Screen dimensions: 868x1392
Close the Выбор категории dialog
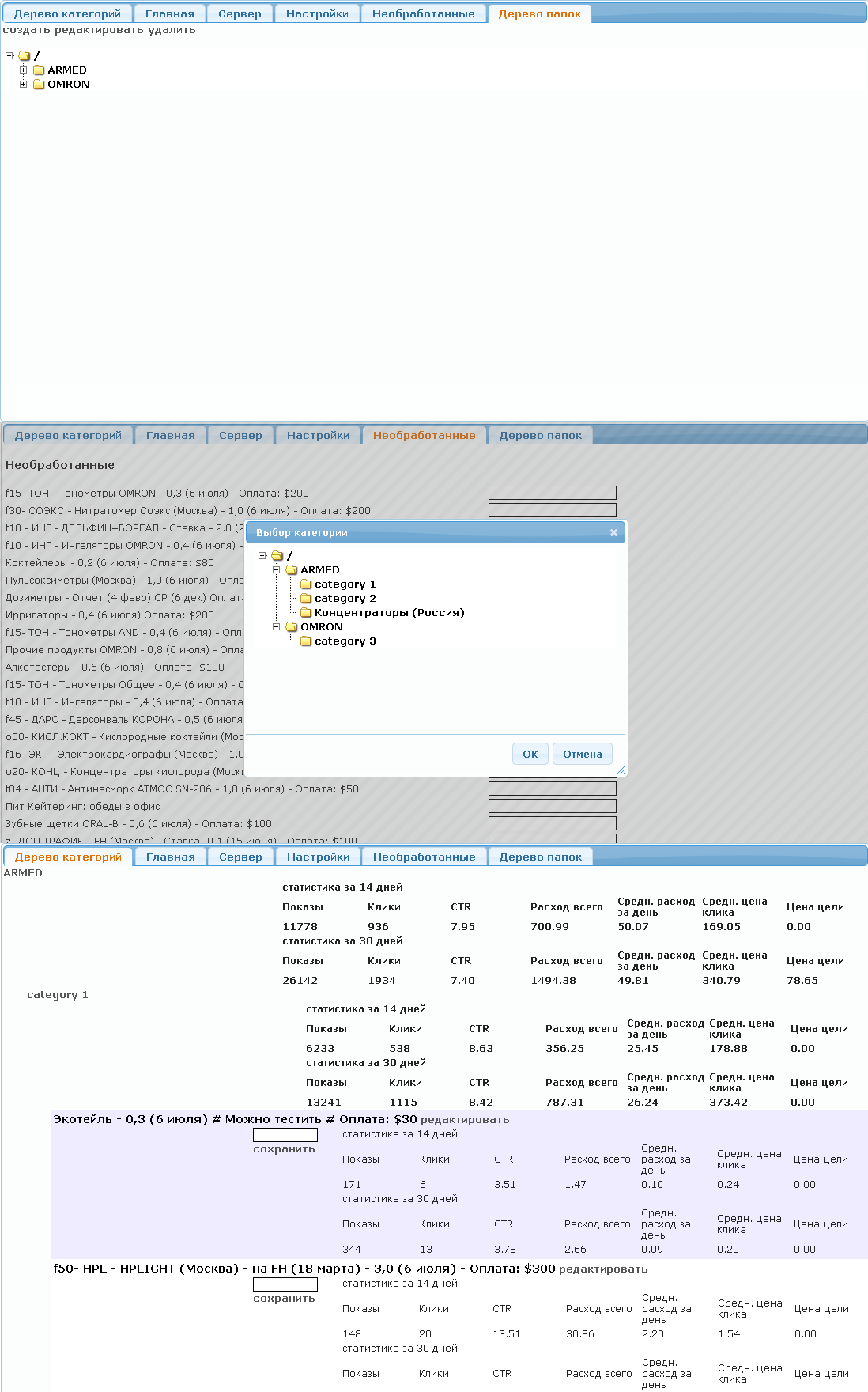pos(613,533)
